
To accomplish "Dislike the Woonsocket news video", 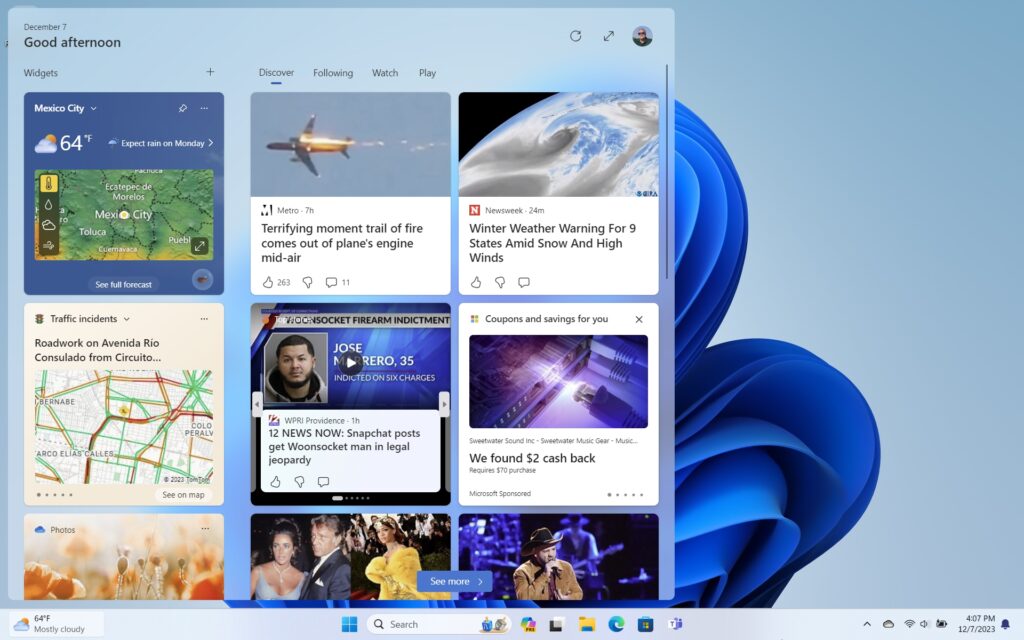I will pos(300,481).
